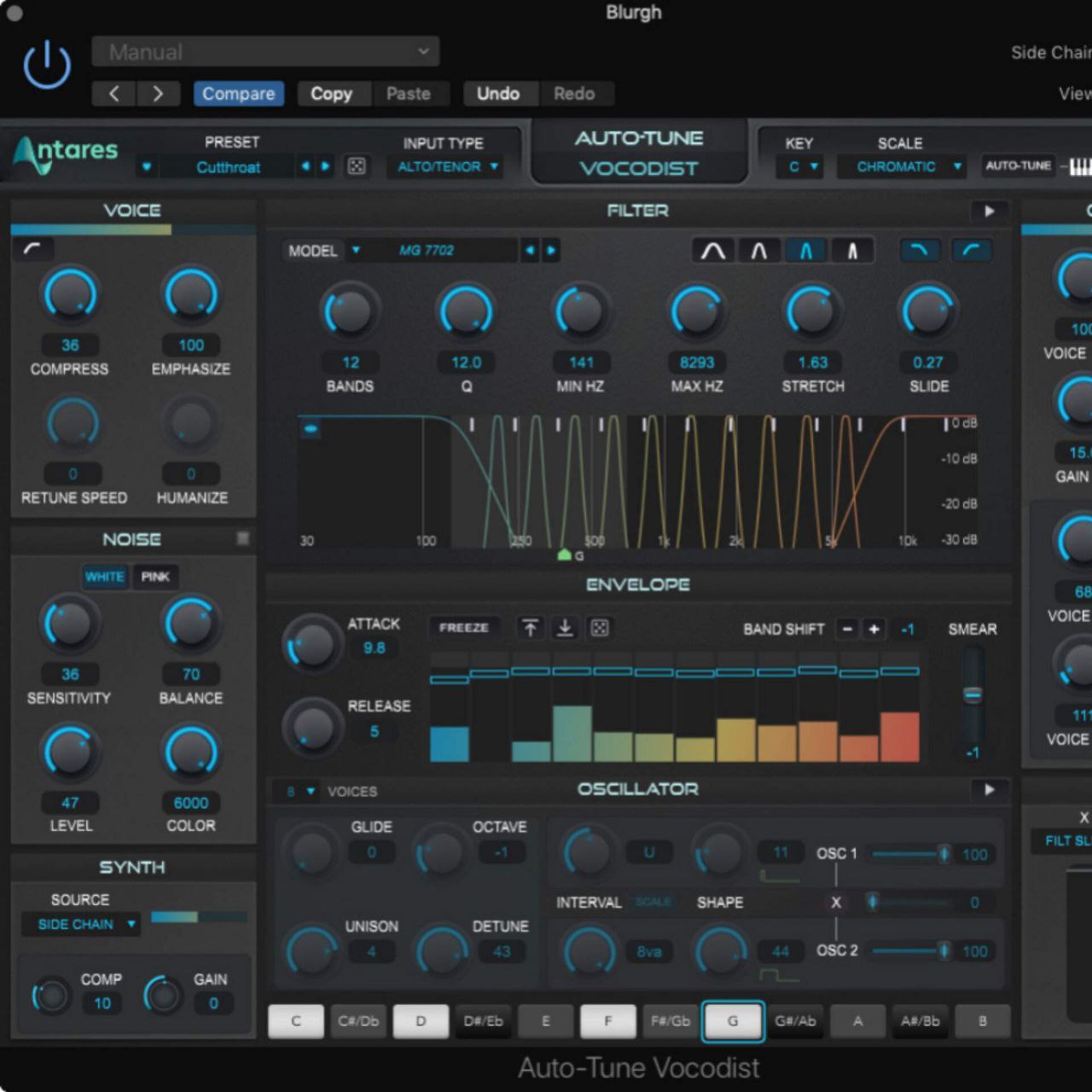Viewport: 1092px width, 1092px height.
Task: Toggle the voice high-pass curve icon
Action: pyautogui.click(x=33, y=249)
